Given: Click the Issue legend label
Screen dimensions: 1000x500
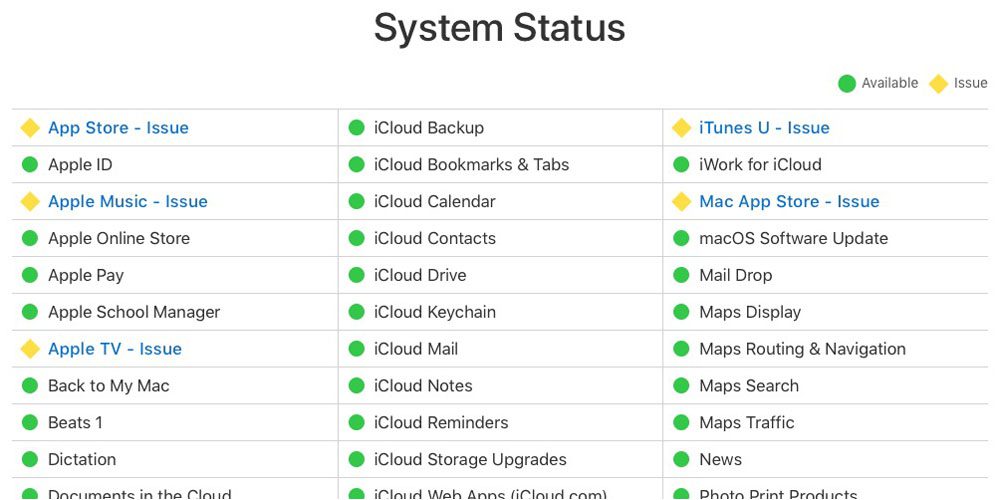Looking at the screenshot, I should 971,83.
